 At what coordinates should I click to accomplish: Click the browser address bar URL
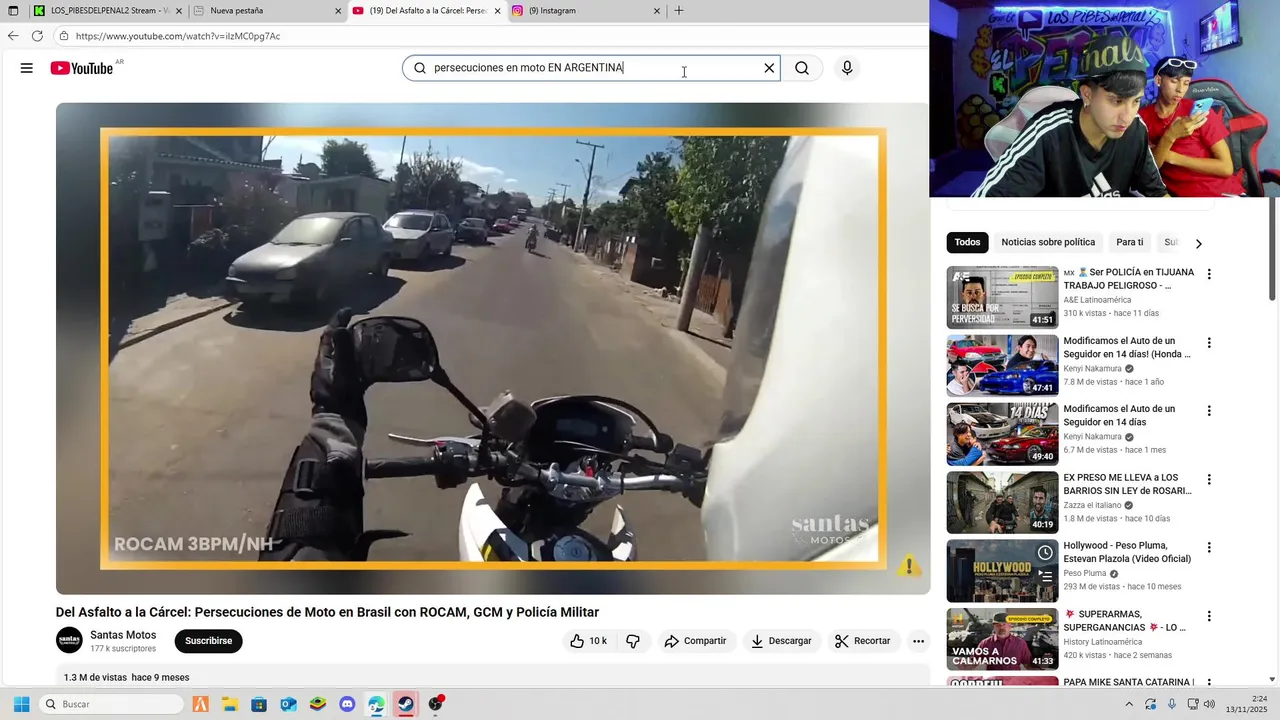[178, 36]
